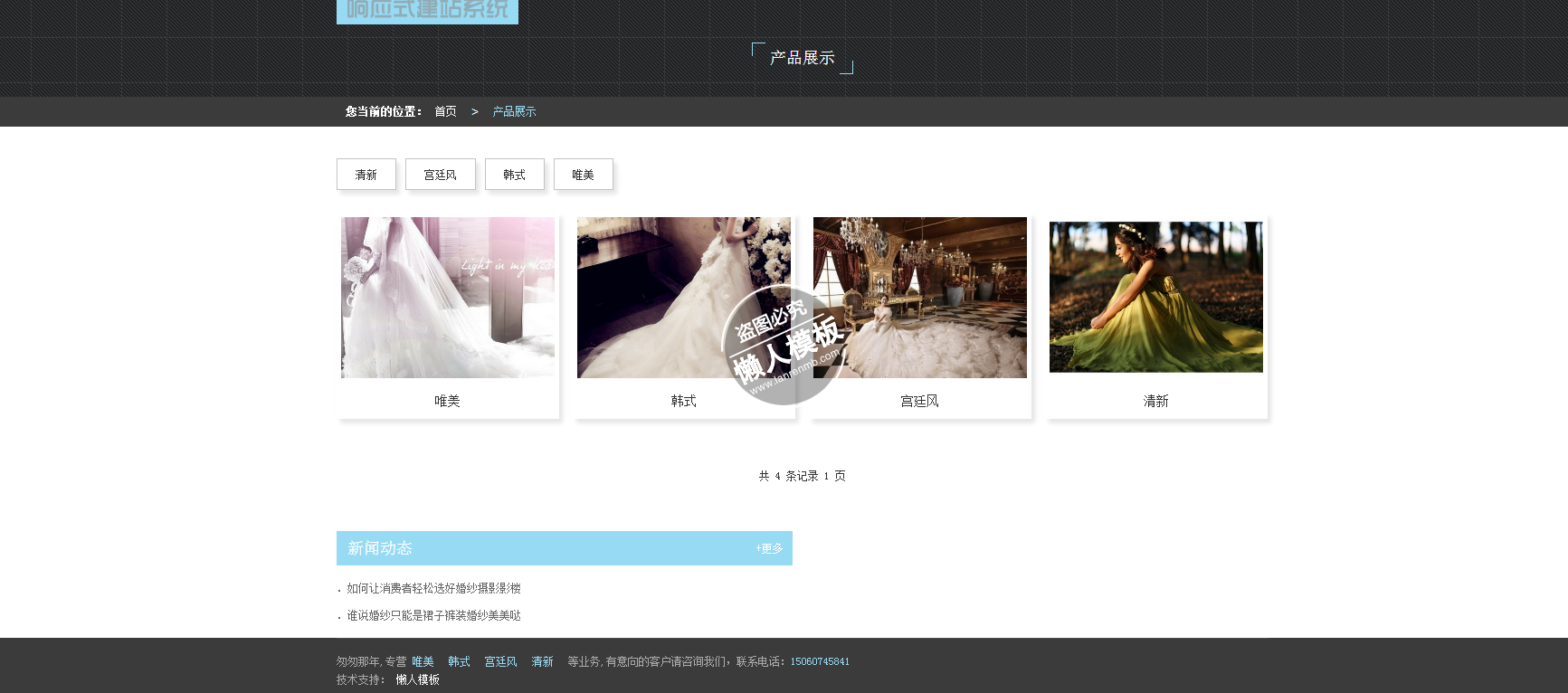Click the footer 清新 link
Screen dimensions: 1568x693
coord(542,661)
